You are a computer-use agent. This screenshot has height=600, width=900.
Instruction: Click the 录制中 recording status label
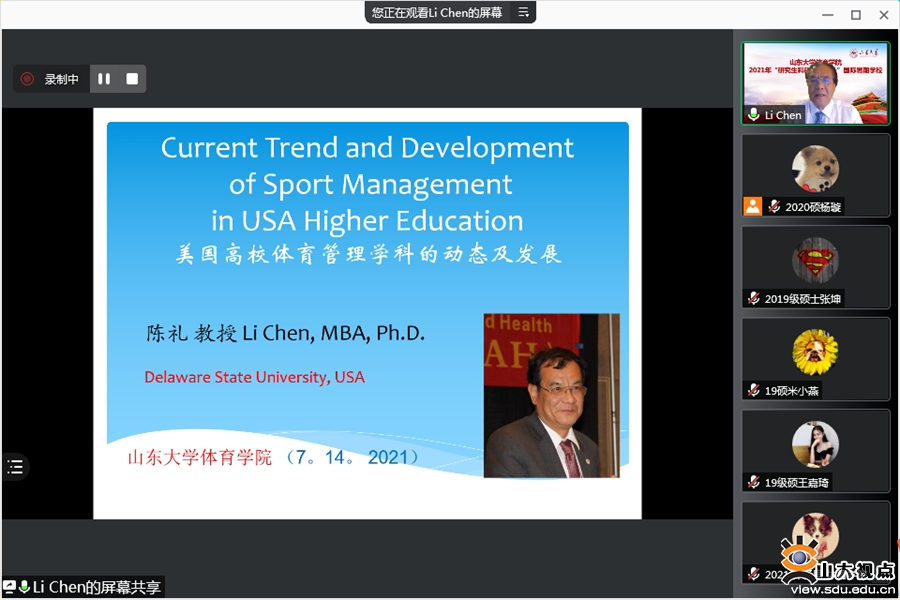point(61,79)
